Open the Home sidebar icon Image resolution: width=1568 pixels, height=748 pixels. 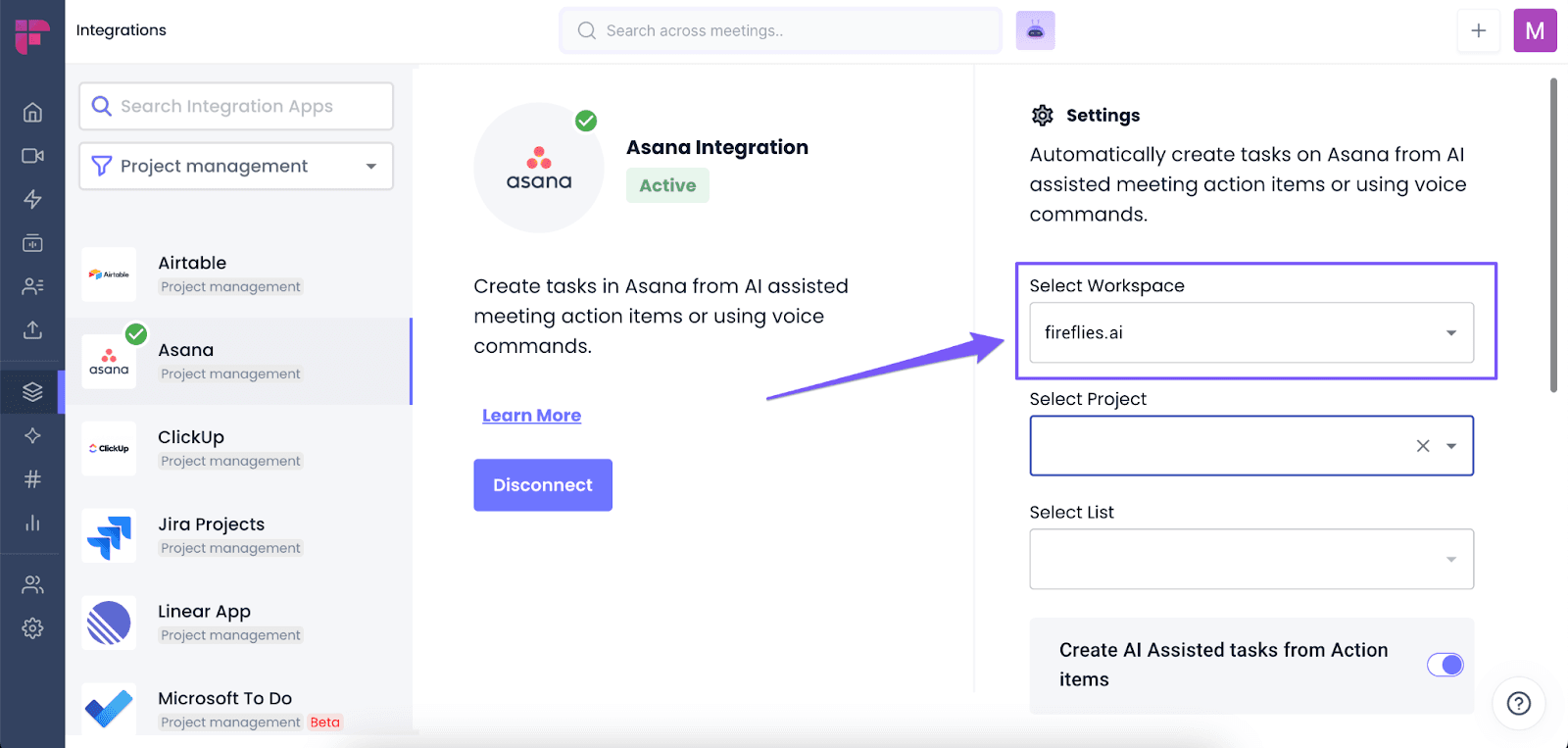point(32,112)
